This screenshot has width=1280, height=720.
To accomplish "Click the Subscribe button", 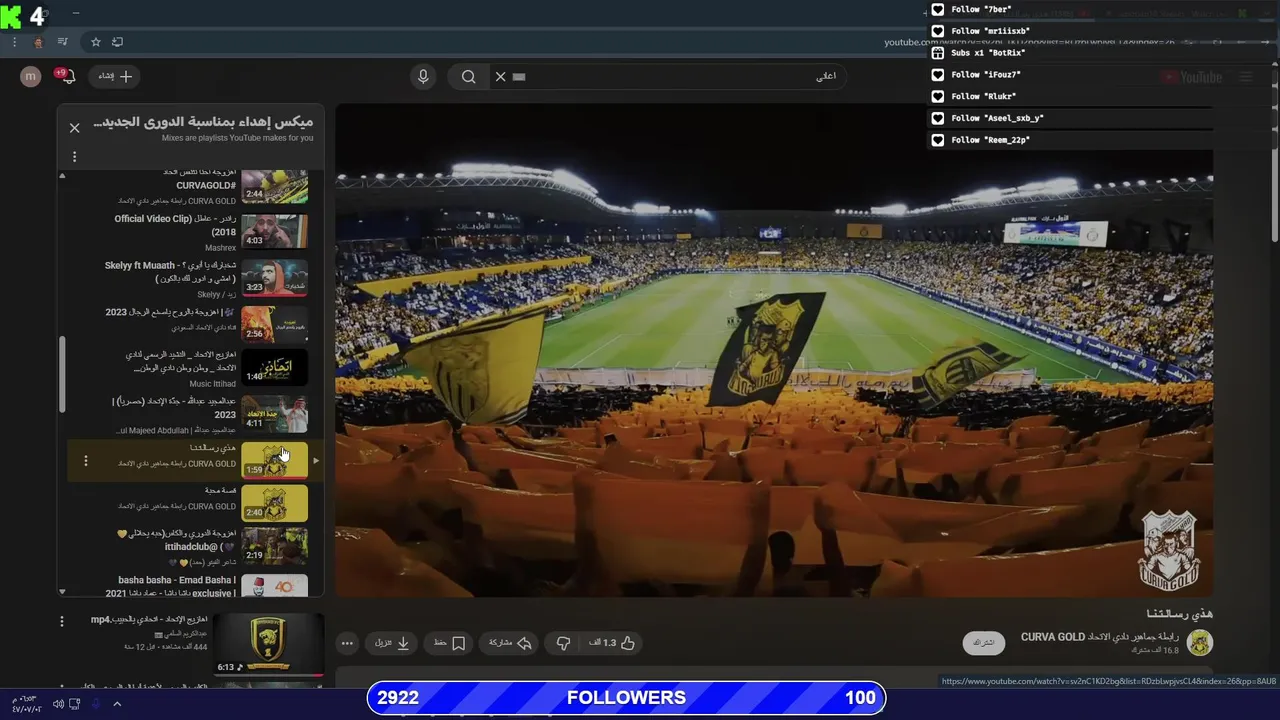I will coord(983,642).
